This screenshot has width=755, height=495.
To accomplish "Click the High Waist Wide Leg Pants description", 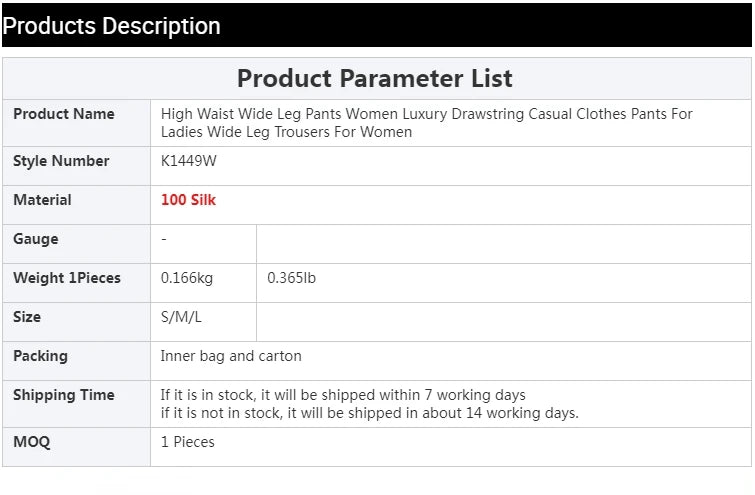I will pos(426,123).
